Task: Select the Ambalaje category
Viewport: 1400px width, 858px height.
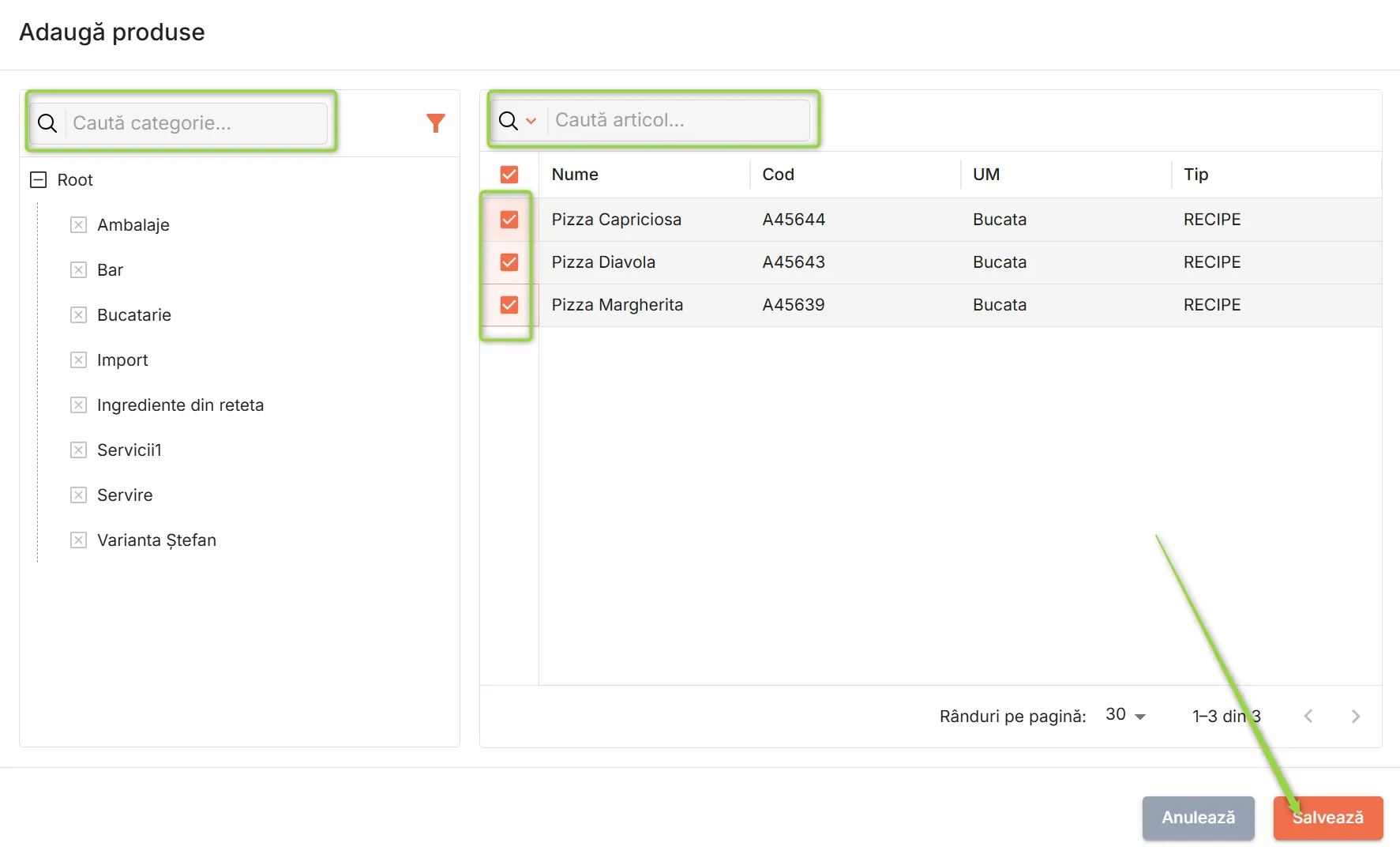Action: tap(133, 225)
